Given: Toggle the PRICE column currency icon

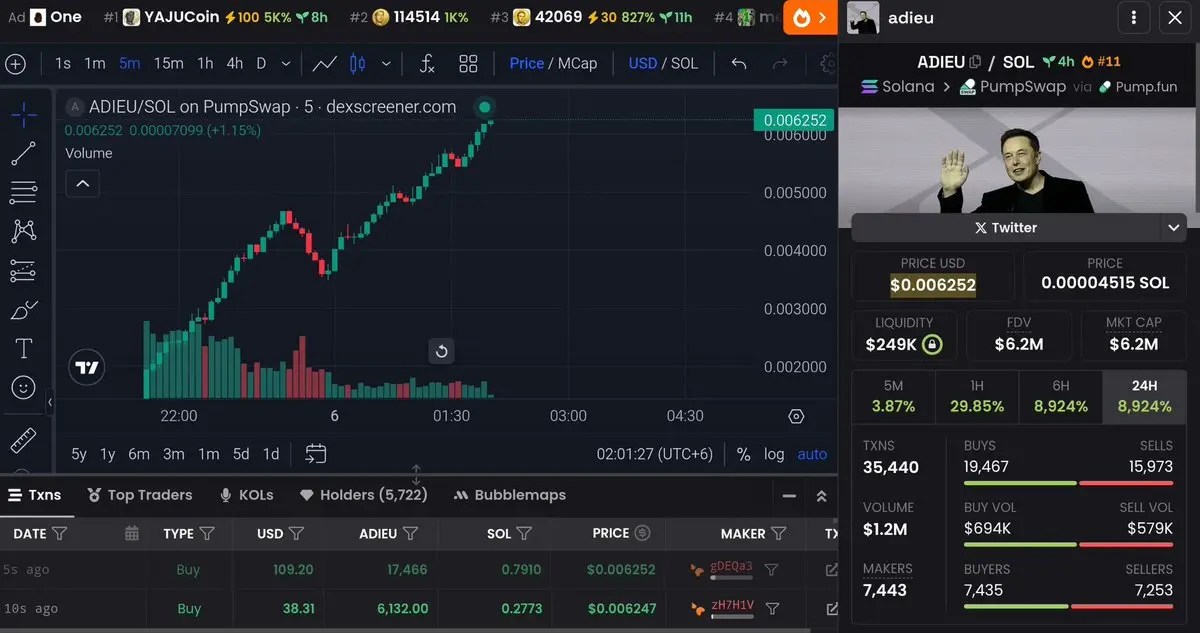Looking at the screenshot, I should click(643, 533).
